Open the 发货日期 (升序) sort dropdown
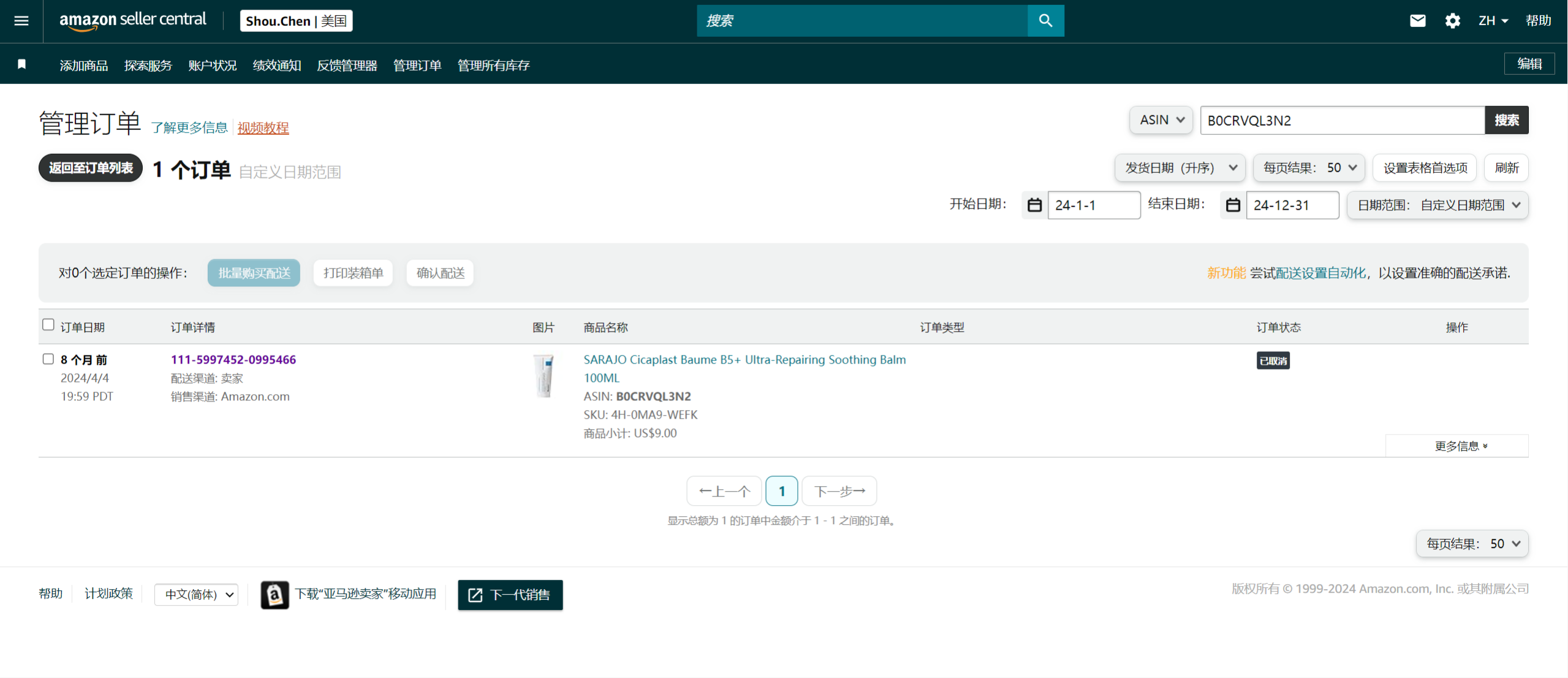Image resolution: width=1568 pixels, height=678 pixels. (x=1180, y=168)
